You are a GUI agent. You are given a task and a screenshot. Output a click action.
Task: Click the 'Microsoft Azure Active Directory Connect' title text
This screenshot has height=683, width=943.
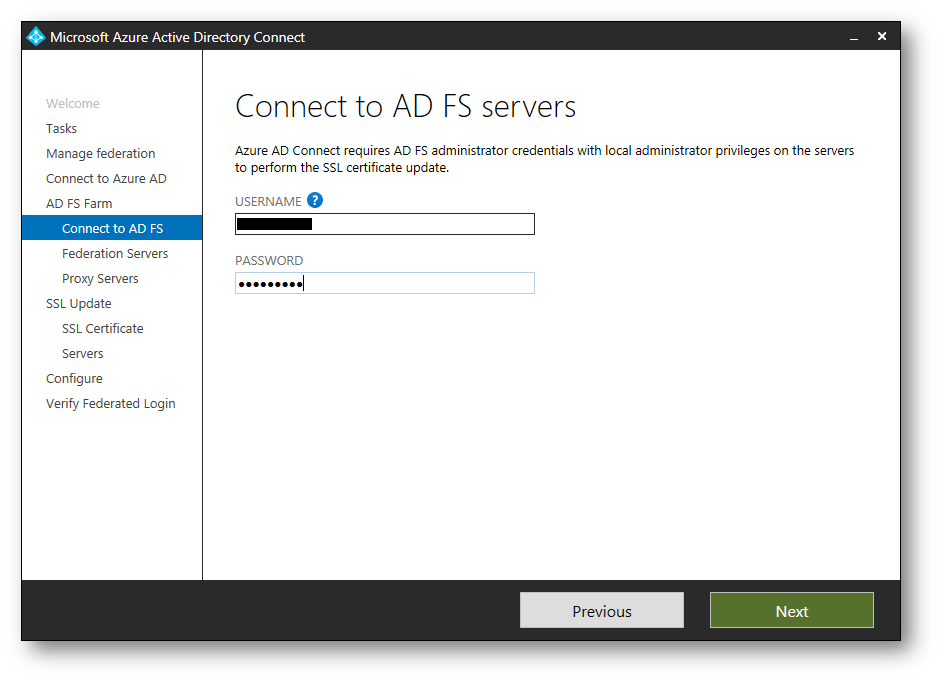coord(177,37)
